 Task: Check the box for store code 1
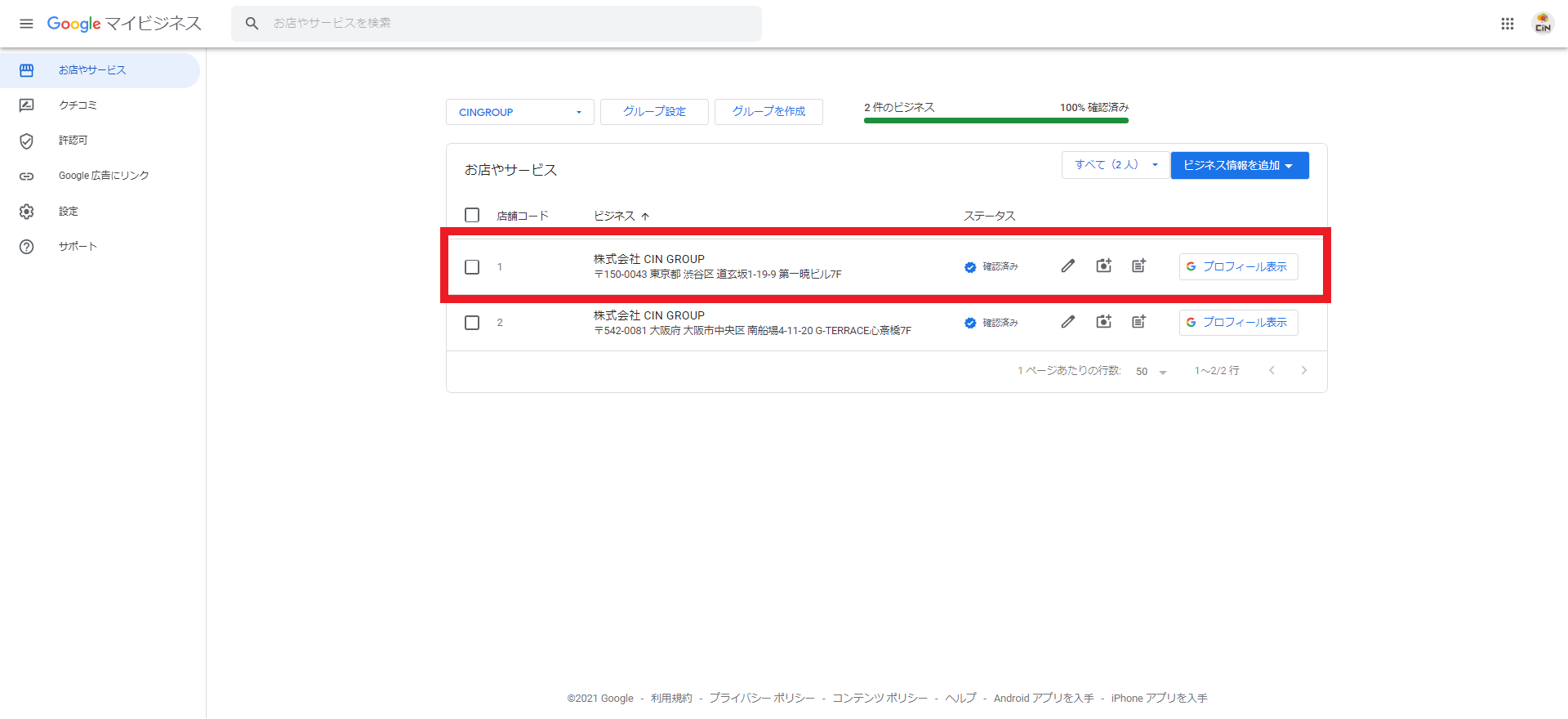pos(472,267)
